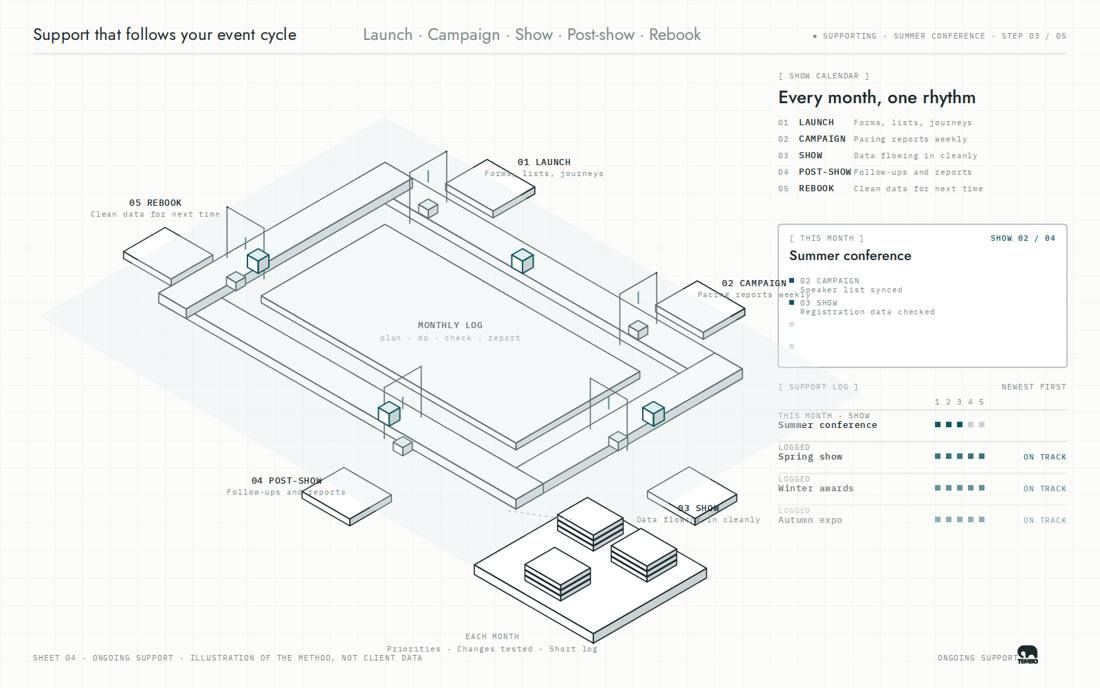Switch to the Post-show stage heading
Screen dimensions: 1100x688
coord(601,34)
